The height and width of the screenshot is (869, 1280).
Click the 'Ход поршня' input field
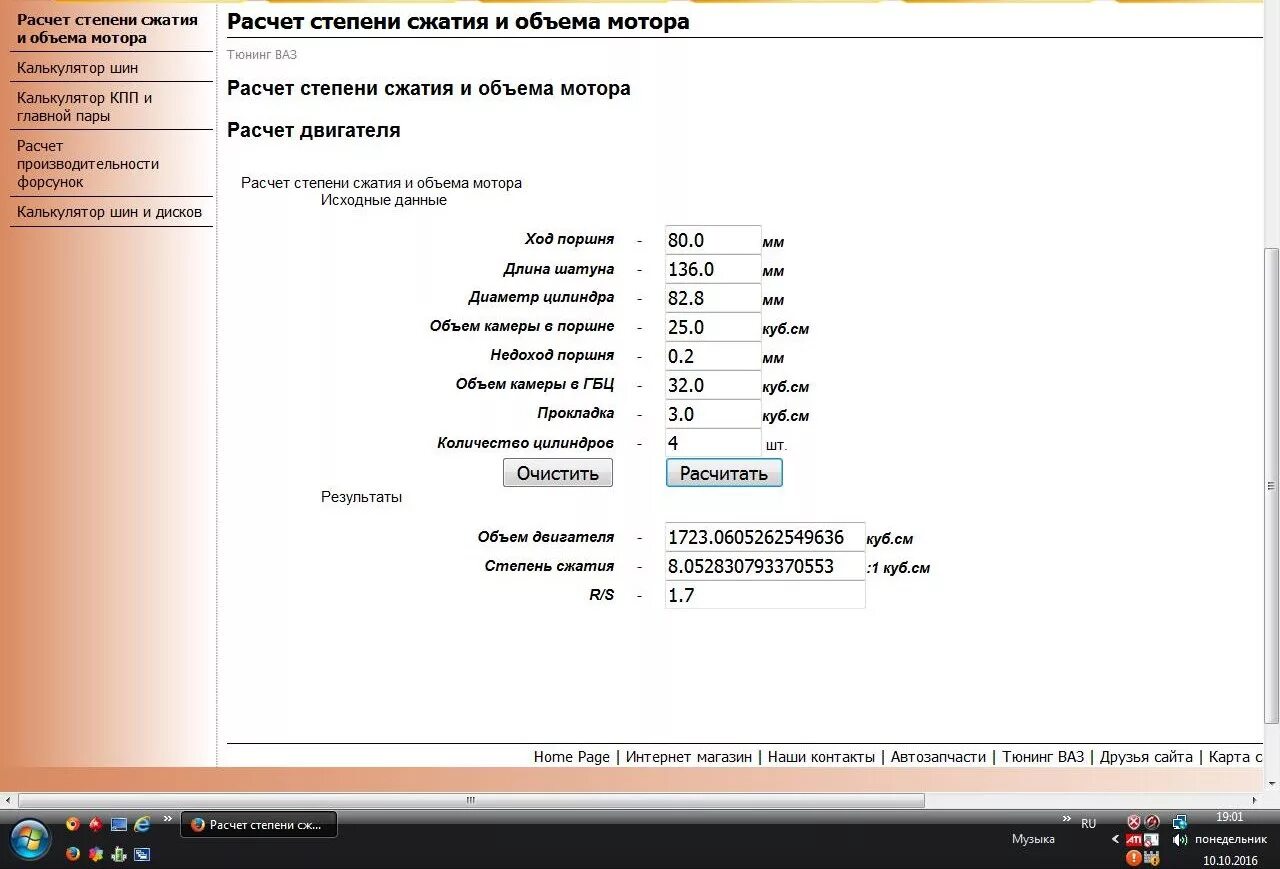pyautogui.click(x=713, y=240)
